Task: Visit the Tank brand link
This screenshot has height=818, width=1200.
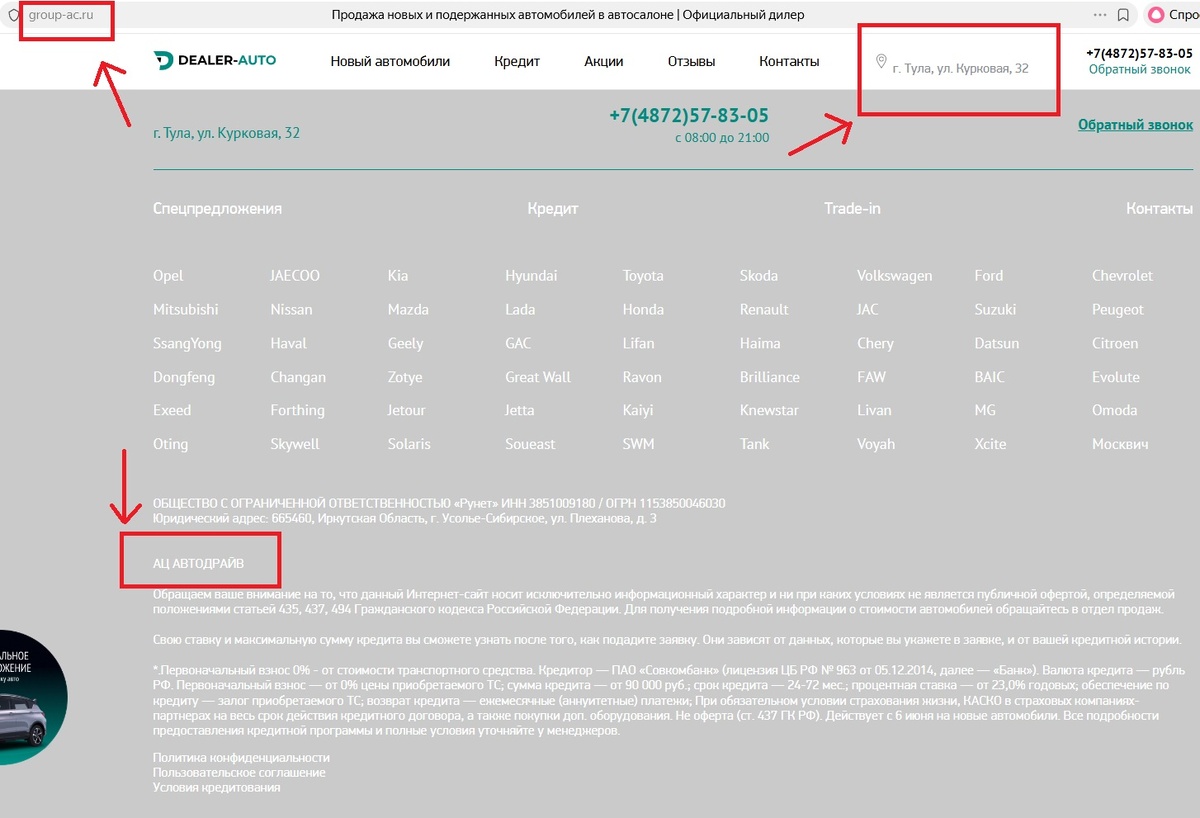Action: coord(755,445)
